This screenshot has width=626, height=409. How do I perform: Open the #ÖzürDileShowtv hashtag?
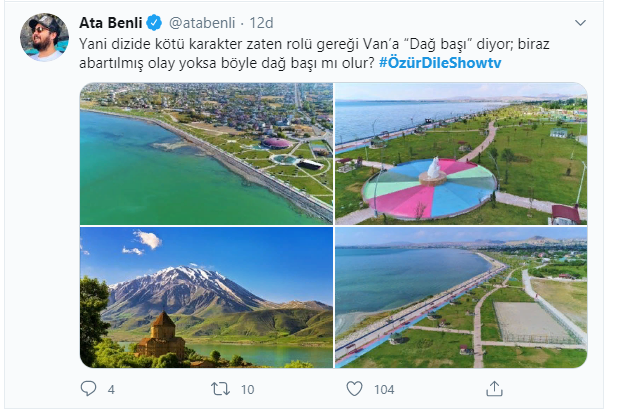point(440,63)
